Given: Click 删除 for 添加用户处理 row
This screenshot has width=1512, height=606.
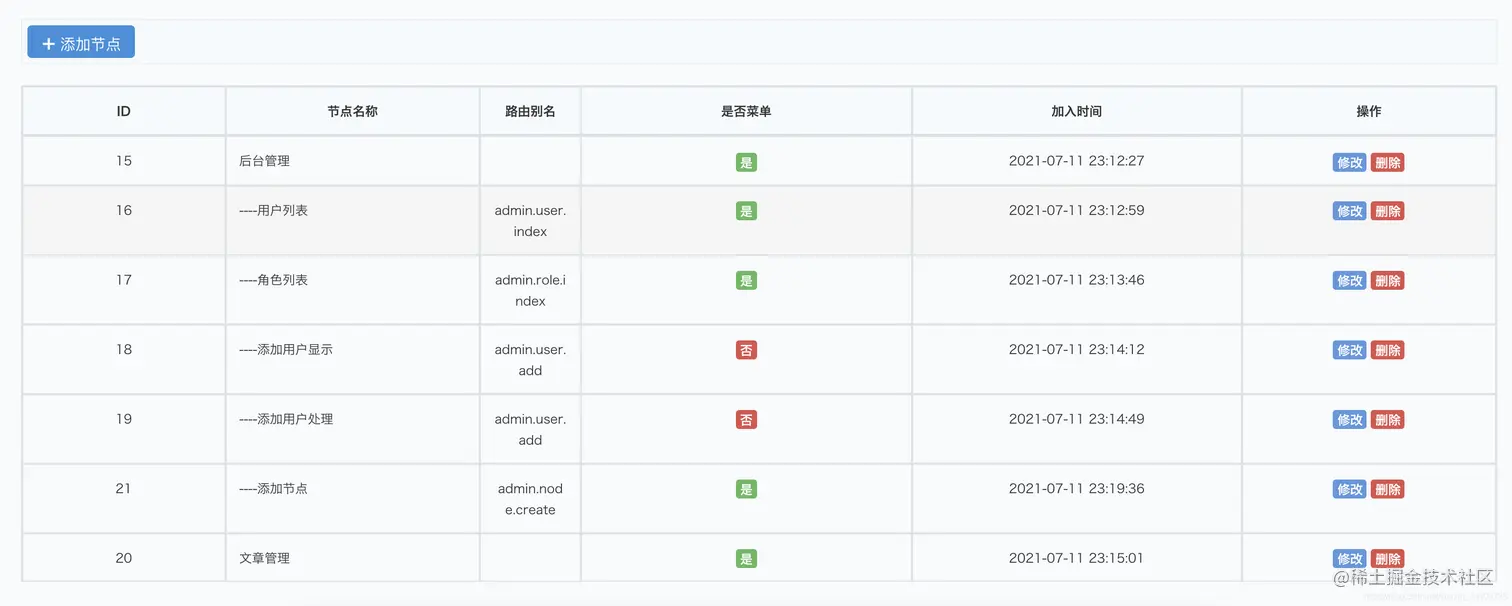Looking at the screenshot, I should pyautogui.click(x=1387, y=420).
